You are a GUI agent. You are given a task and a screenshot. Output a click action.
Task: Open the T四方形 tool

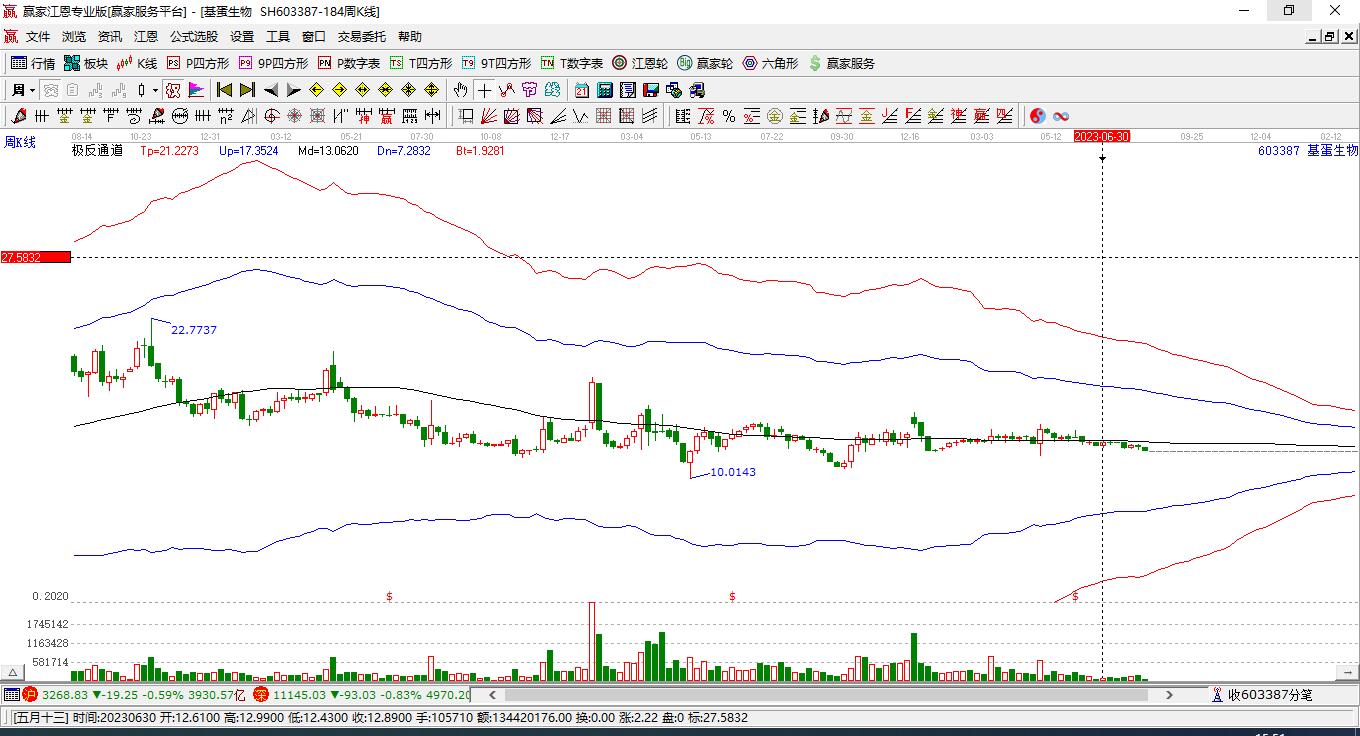click(421, 63)
